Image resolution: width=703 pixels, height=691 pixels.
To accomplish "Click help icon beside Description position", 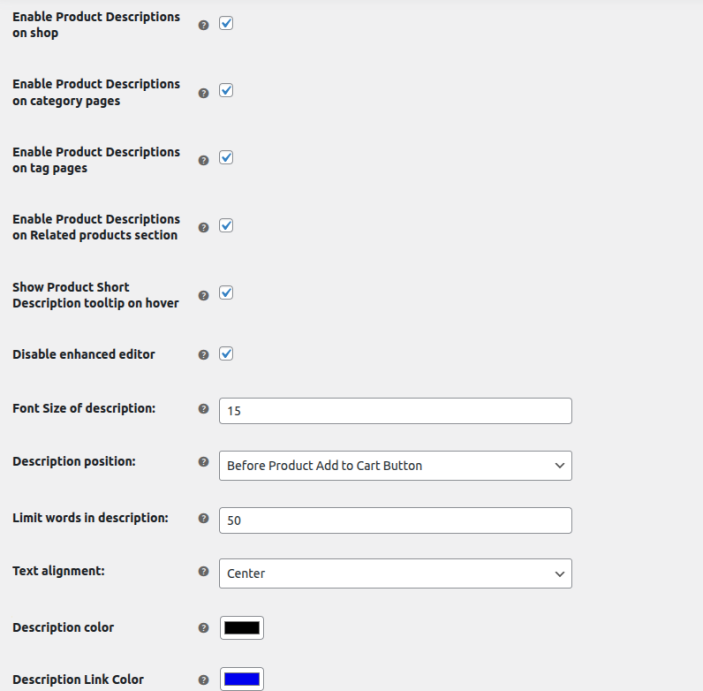I will tap(204, 461).
